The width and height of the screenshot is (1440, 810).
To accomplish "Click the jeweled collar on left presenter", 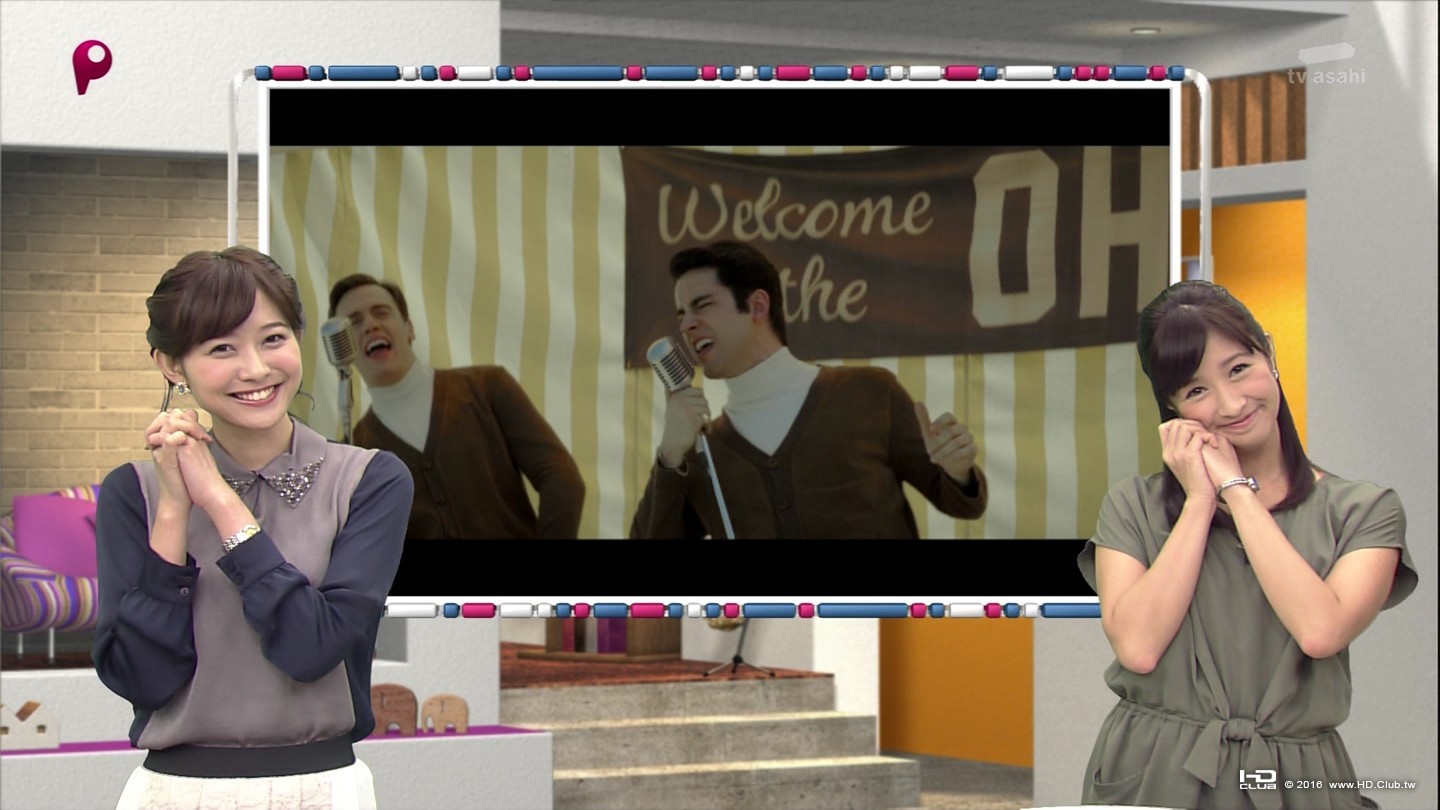I will coord(273,480).
